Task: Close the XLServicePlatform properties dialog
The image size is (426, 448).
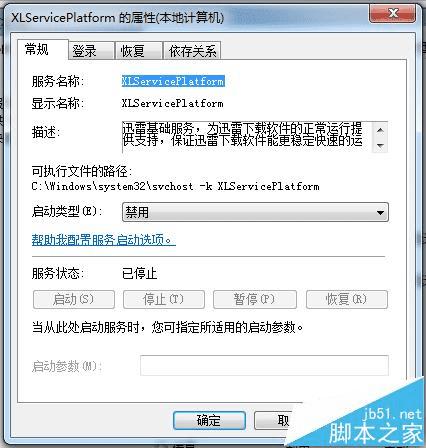Action: (393, 14)
